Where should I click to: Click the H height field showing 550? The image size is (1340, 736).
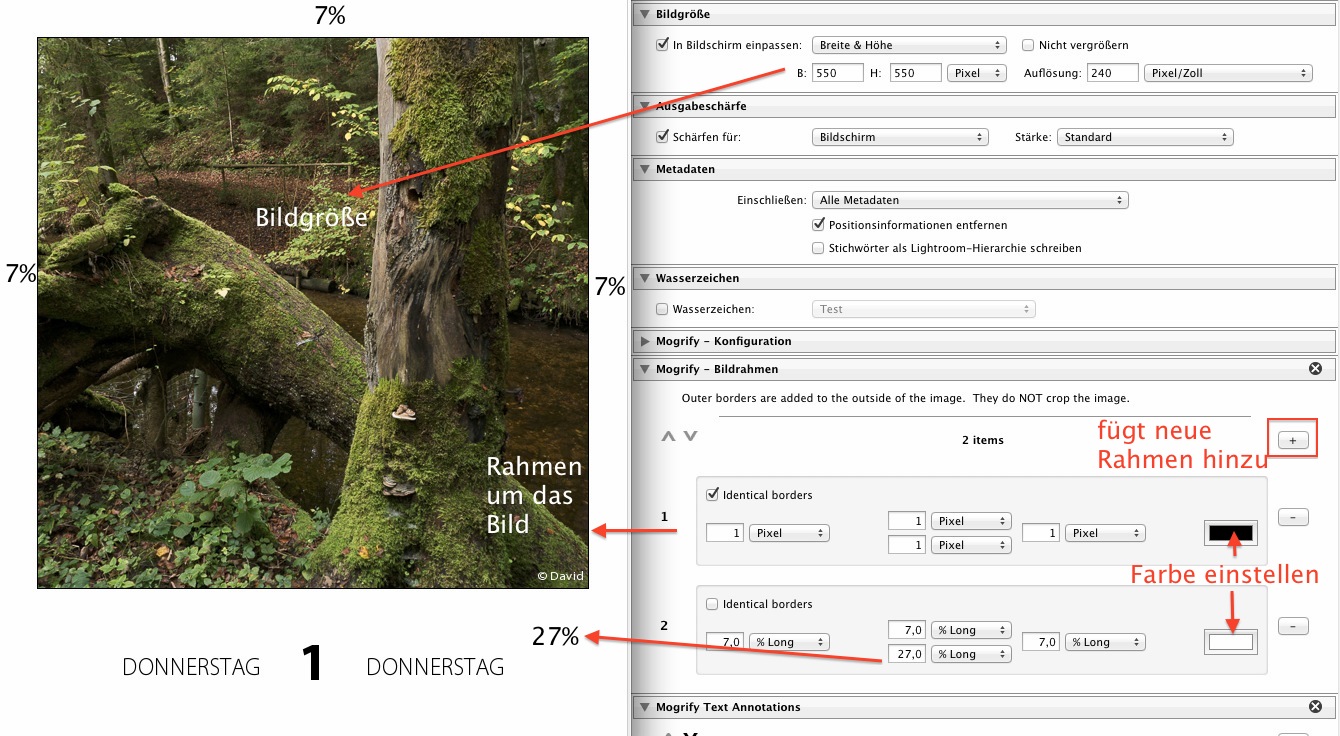pos(916,73)
